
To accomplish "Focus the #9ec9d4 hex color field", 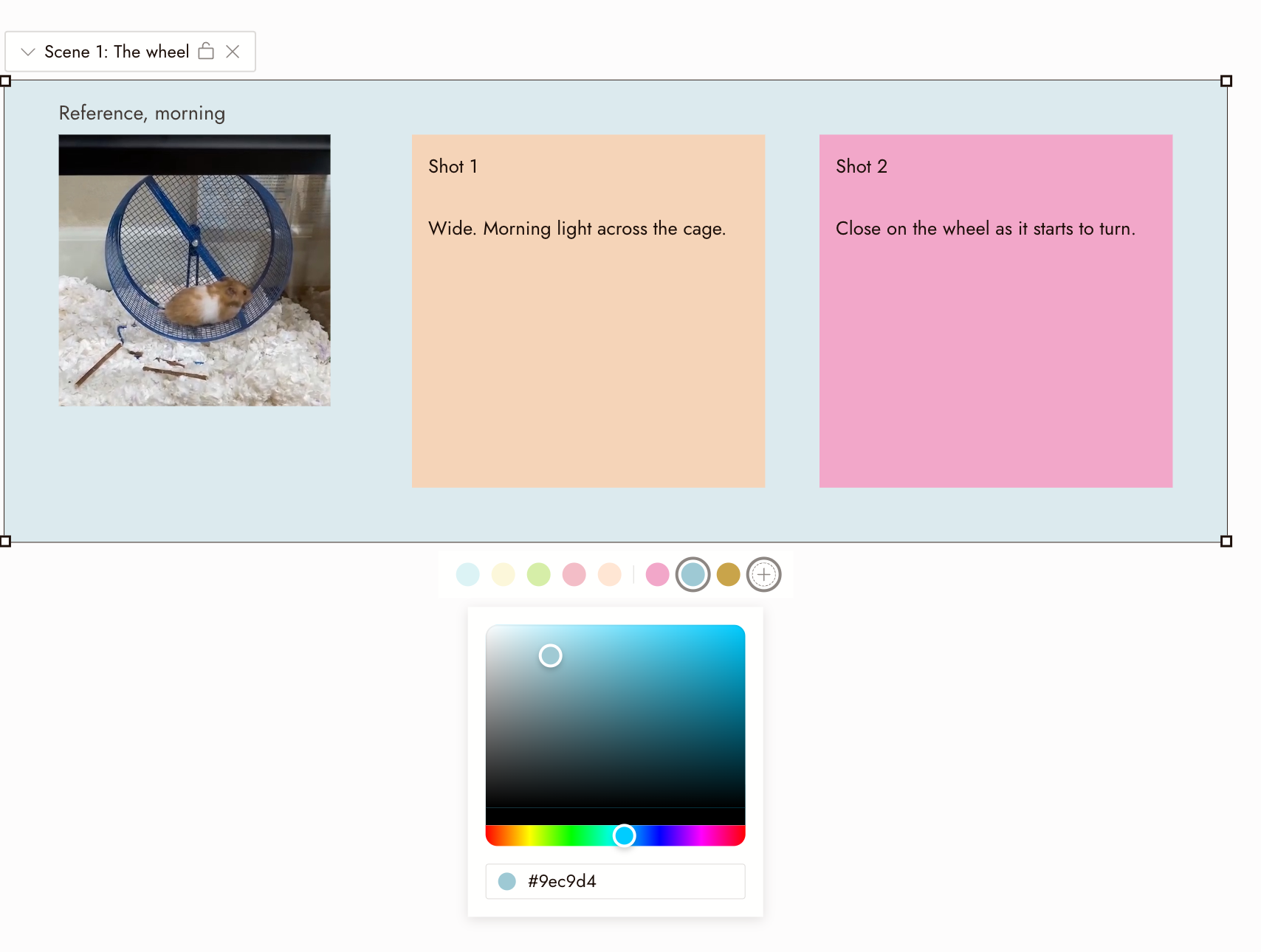I will click(616, 881).
